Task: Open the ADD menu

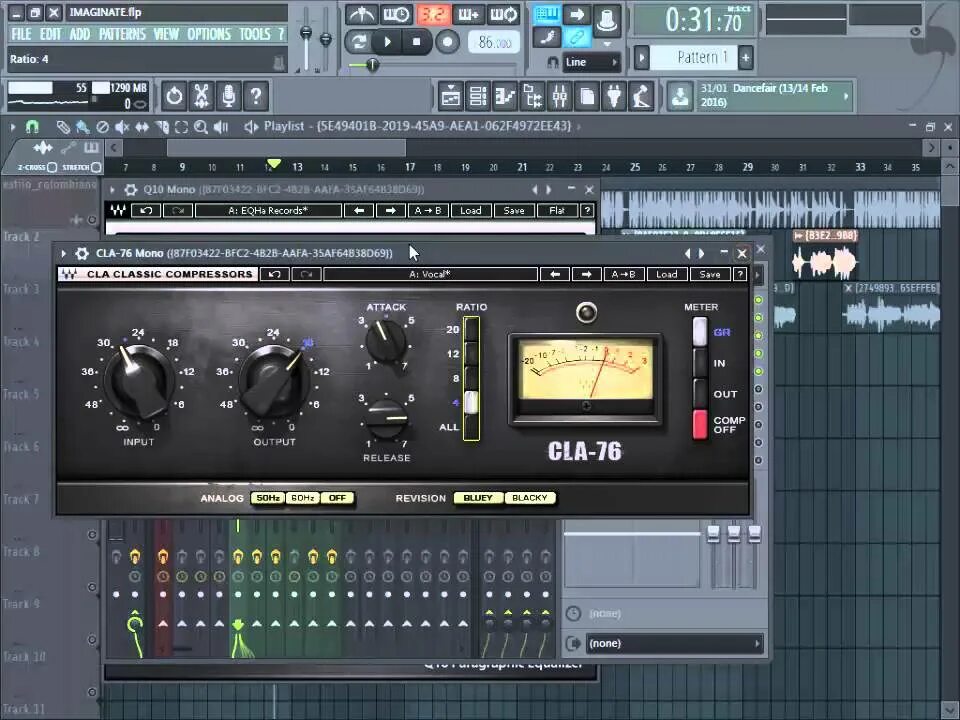Action: pyautogui.click(x=80, y=34)
